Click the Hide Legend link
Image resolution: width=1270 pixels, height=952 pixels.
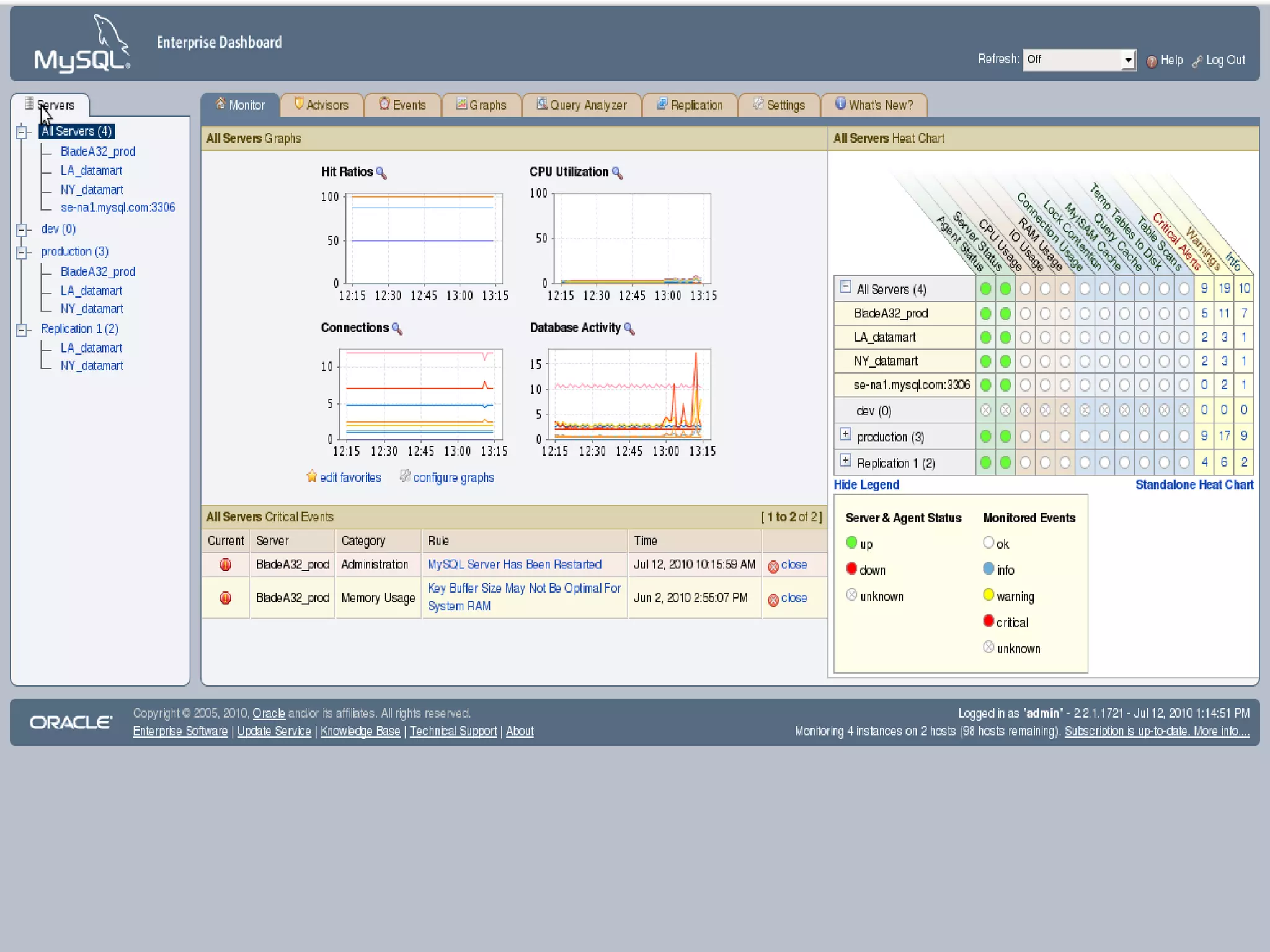[x=866, y=485]
